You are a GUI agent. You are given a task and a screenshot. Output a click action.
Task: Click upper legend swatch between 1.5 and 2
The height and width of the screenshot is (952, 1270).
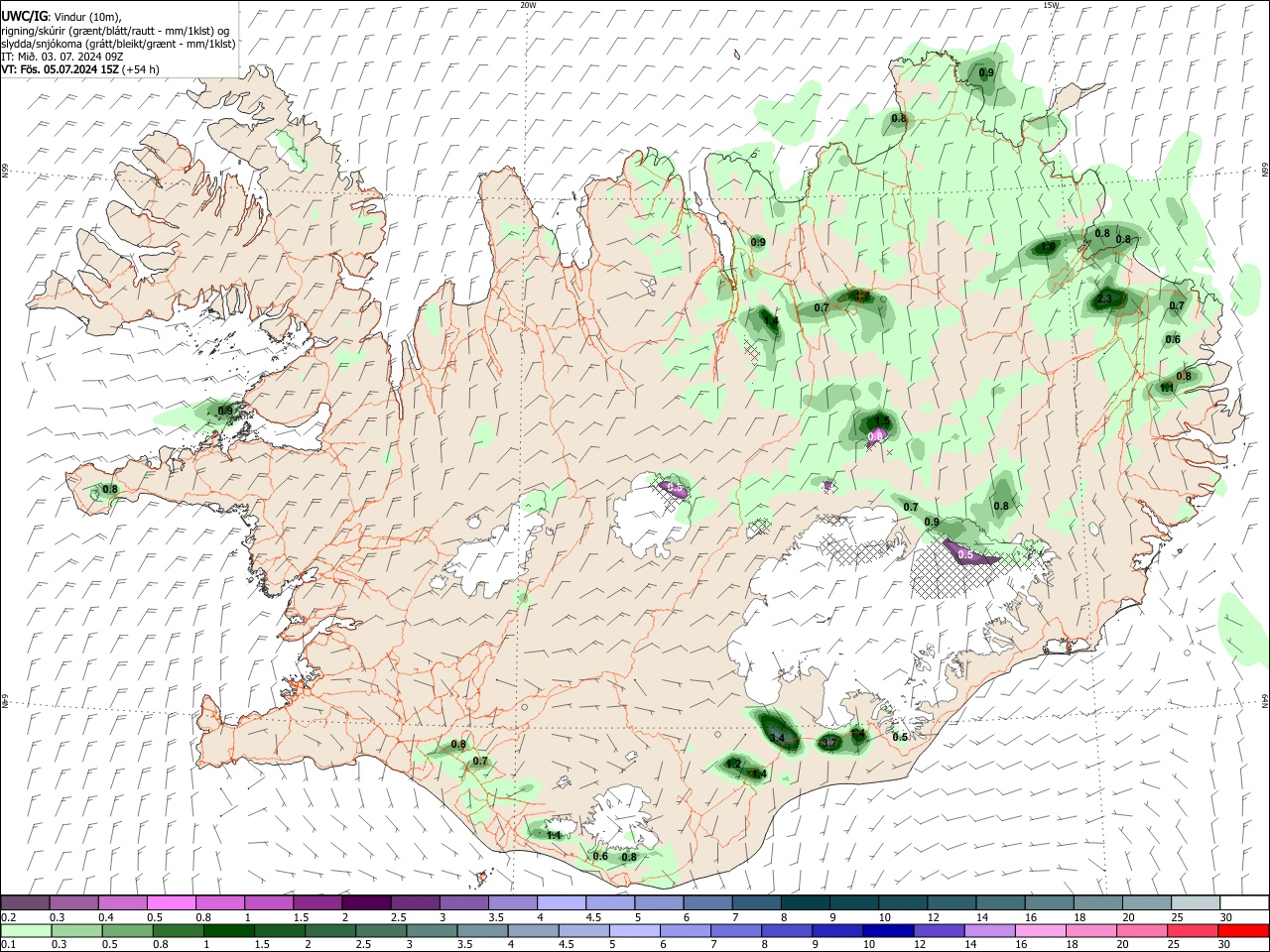[x=317, y=902]
